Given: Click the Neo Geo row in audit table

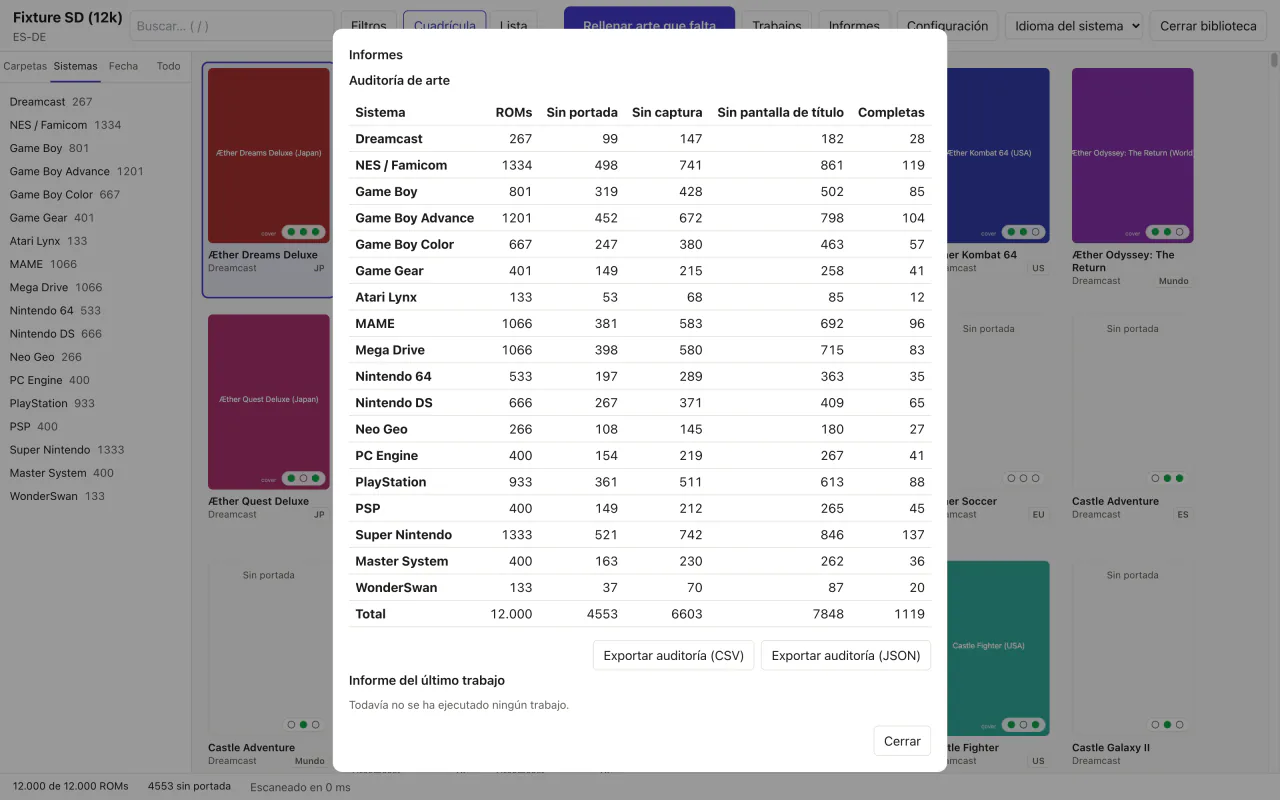Looking at the screenshot, I should click(x=640, y=429).
